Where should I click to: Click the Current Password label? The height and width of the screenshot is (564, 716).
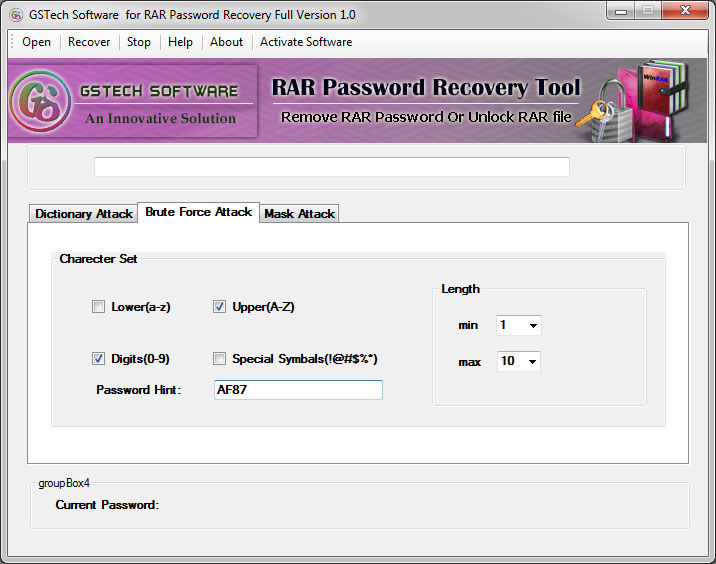(107, 505)
